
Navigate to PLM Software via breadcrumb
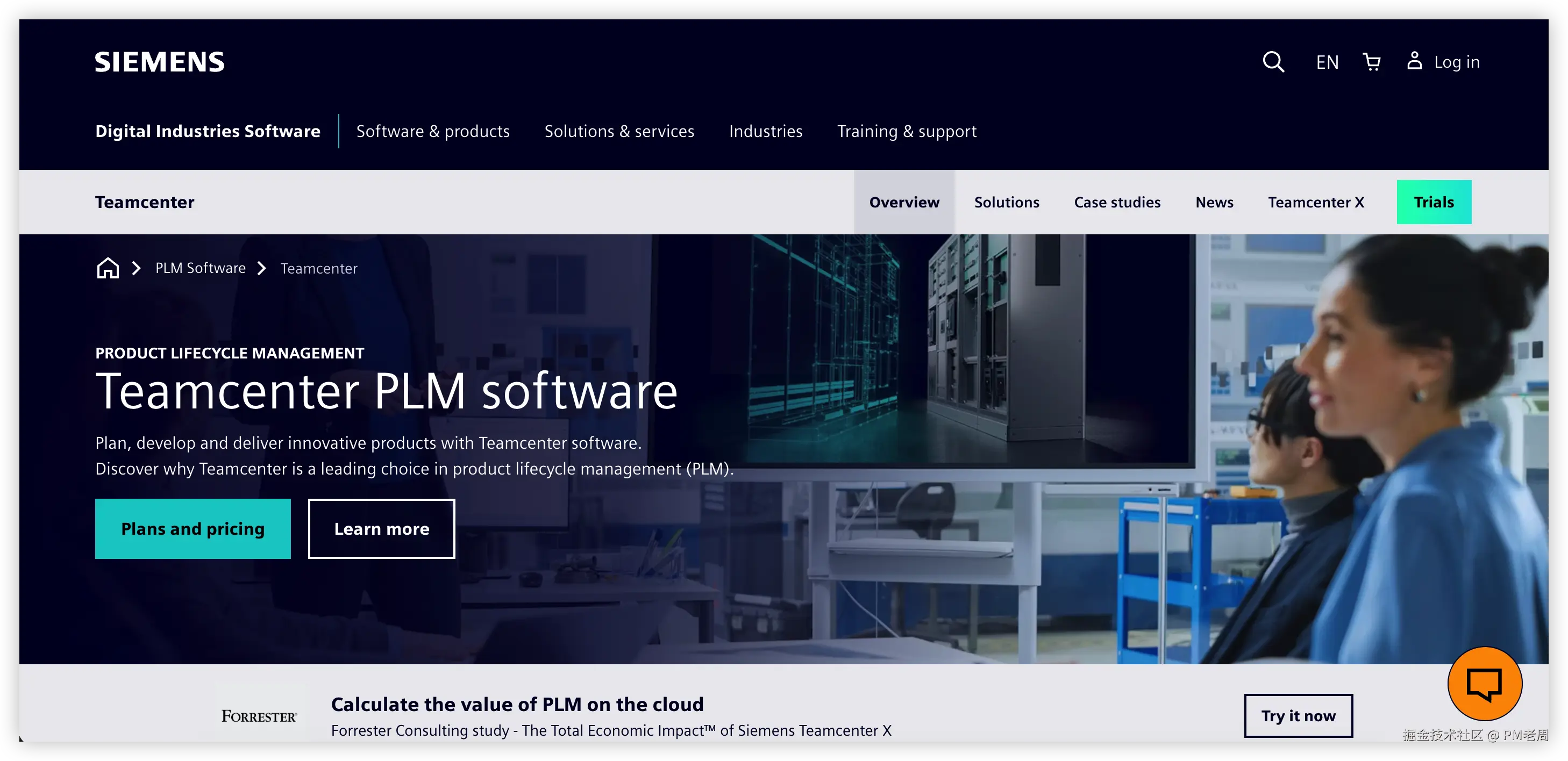[200, 268]
